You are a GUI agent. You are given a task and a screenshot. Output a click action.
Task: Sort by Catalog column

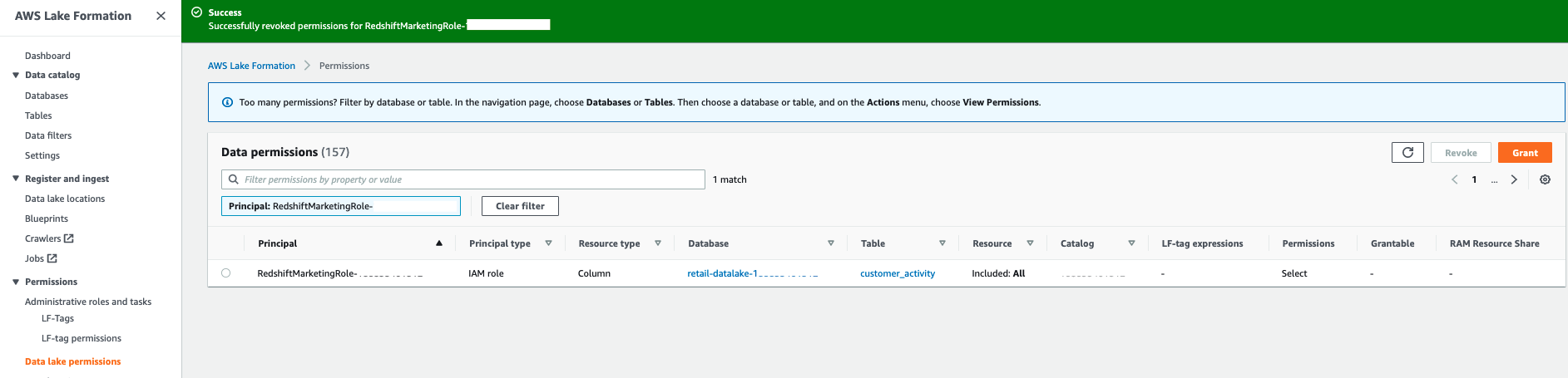1131,243
